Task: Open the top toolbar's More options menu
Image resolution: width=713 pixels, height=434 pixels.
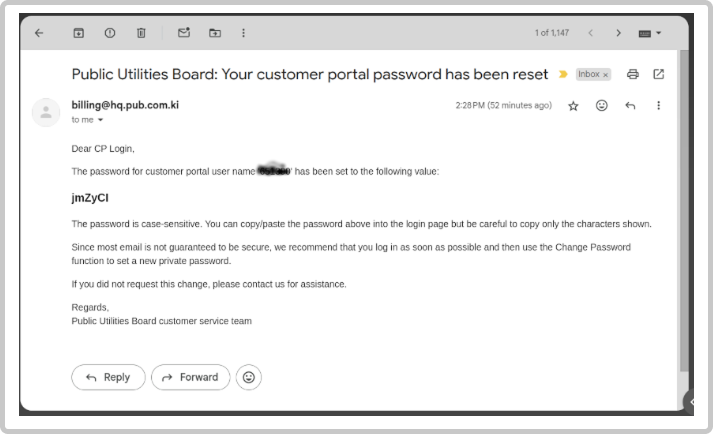Action: tap(244, 33)
